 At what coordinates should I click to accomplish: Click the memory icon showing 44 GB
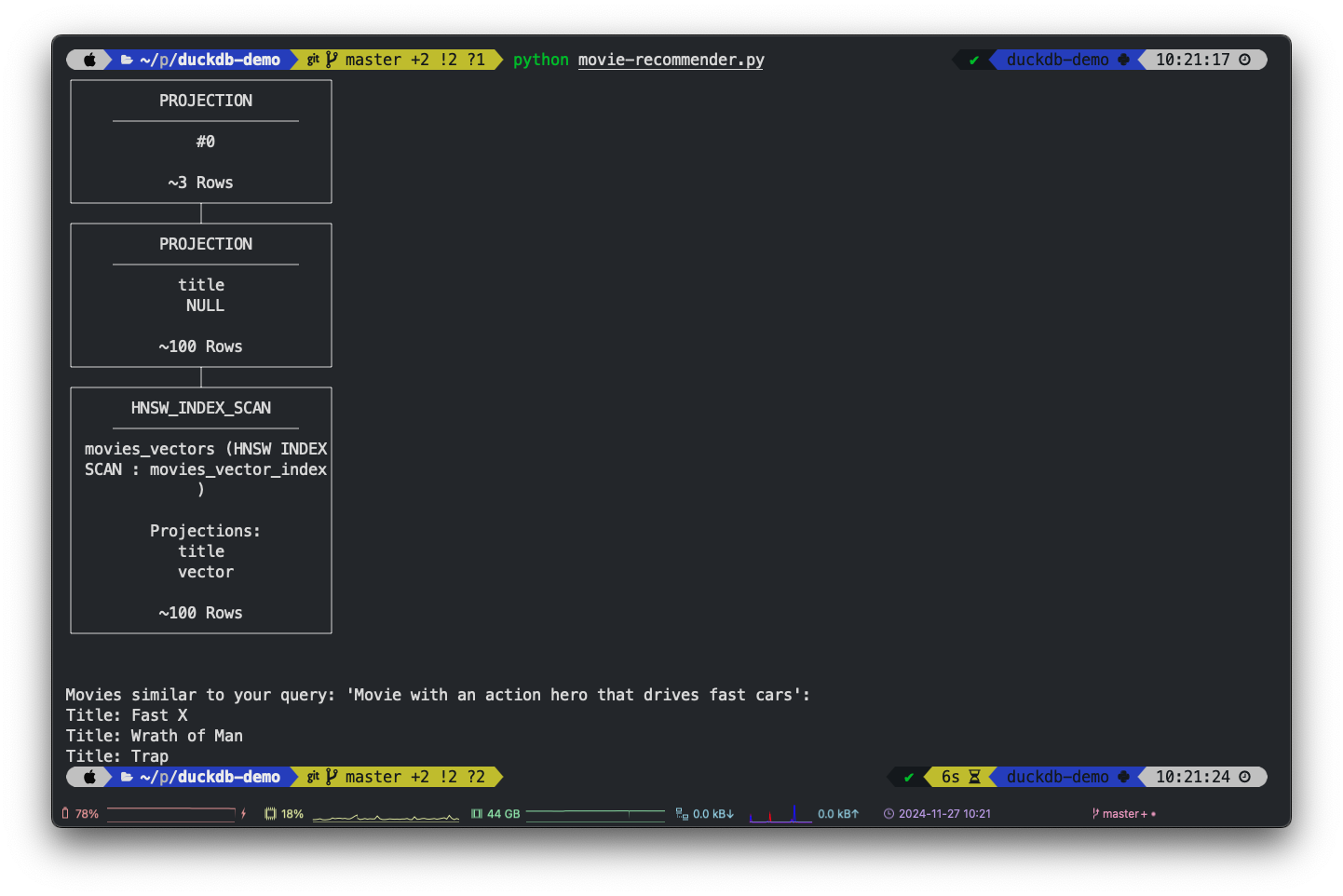tap(476, 813)
